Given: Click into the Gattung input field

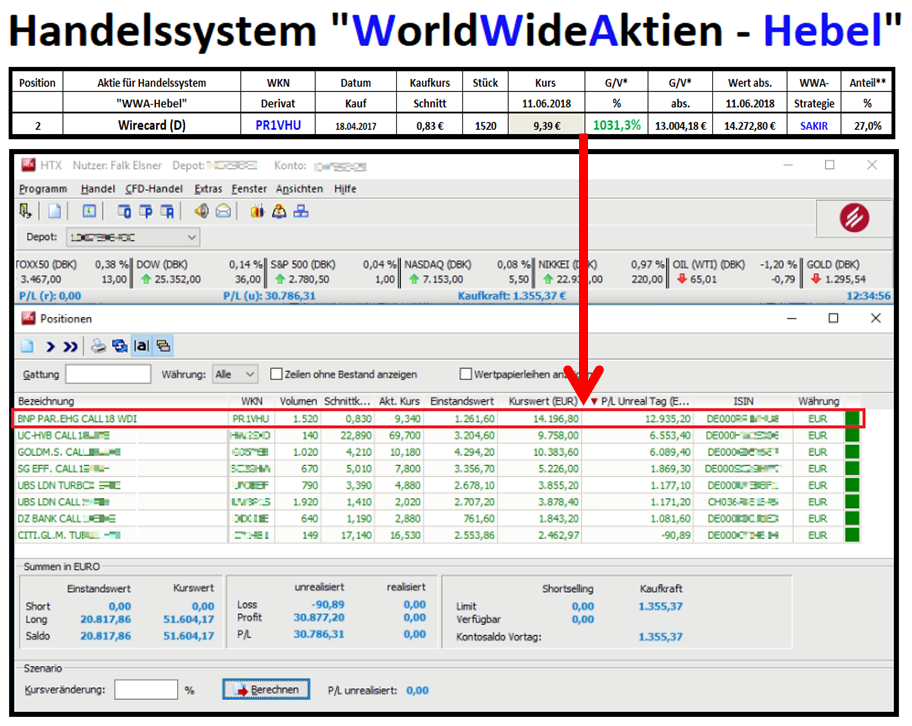Looking at the screenshot, I should click(108, 374).
